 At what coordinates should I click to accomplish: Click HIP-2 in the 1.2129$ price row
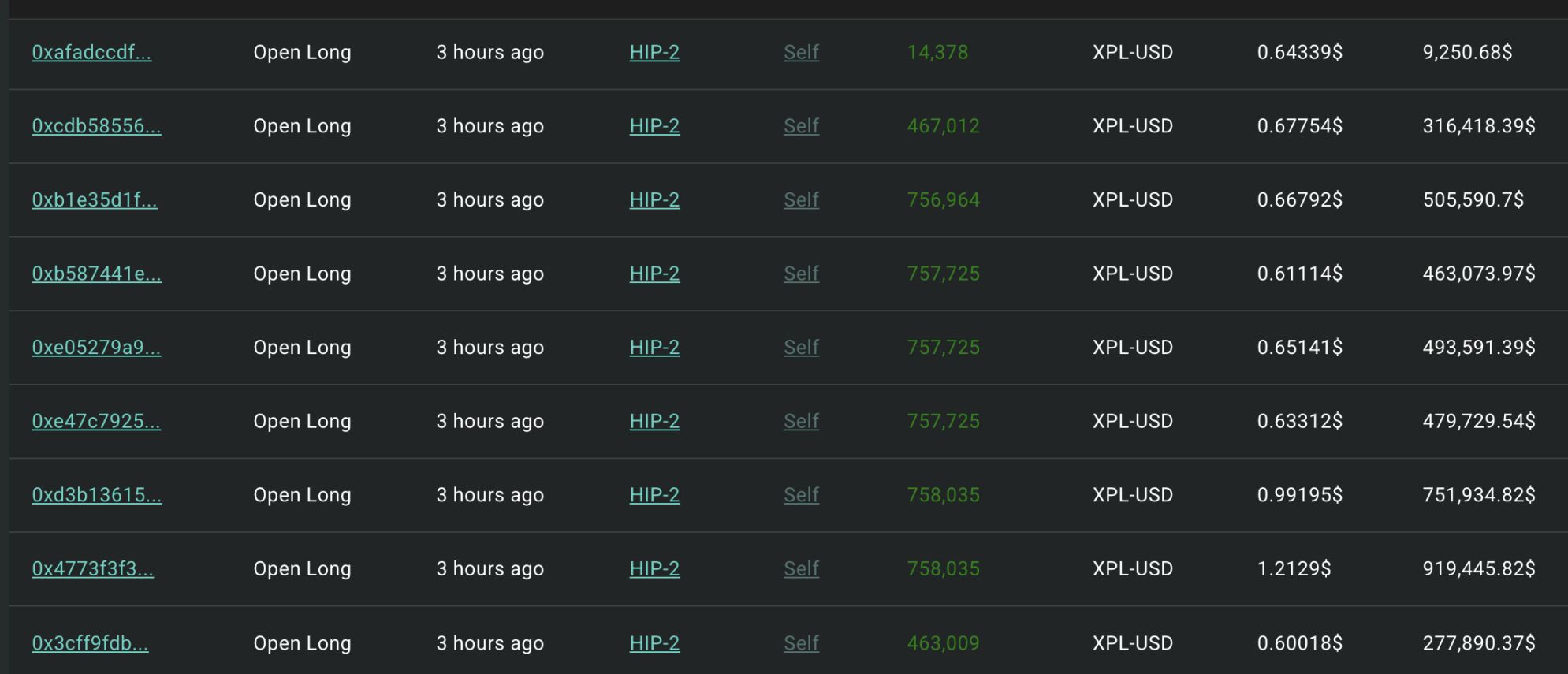(654, 569)
